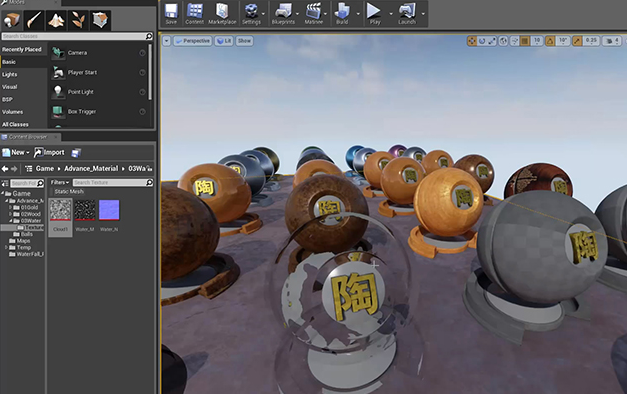Toggle world/local coordinate system globe icon
The width and height of the screenshot is (627, 394).
pos(503,41)
